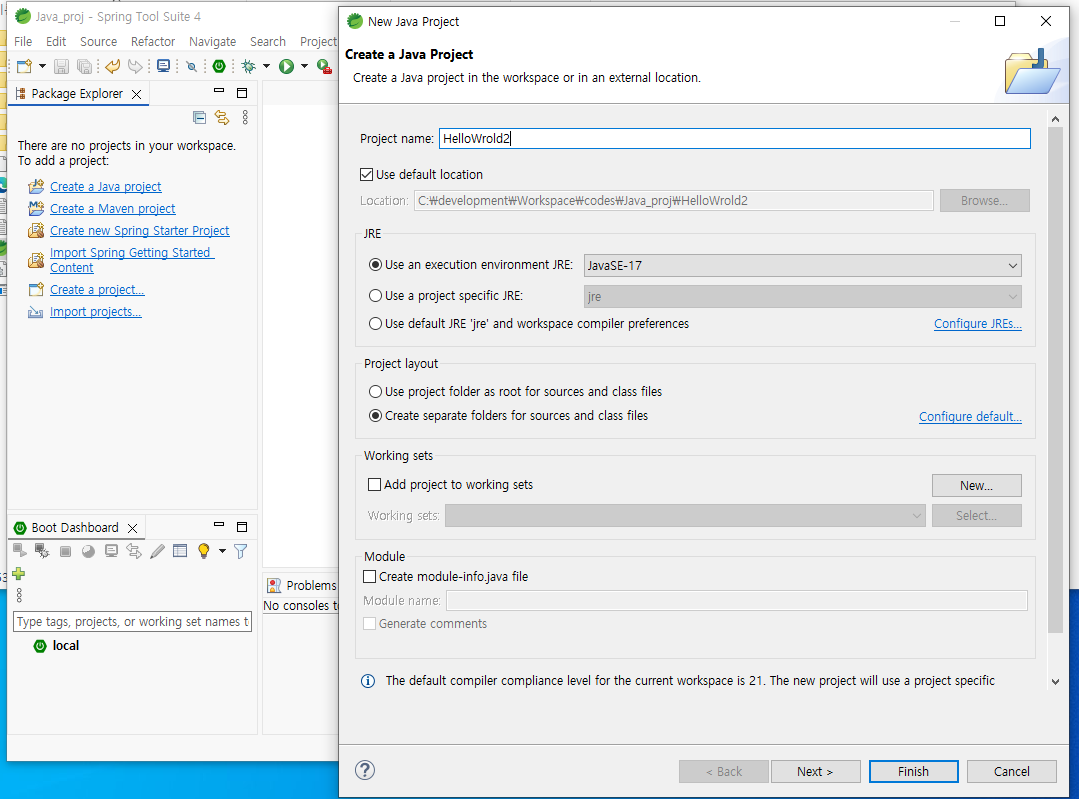1079x799 pixels.
Task: Toggle Link with Editor in Package Explorer
Action: (x=222, y=118)
